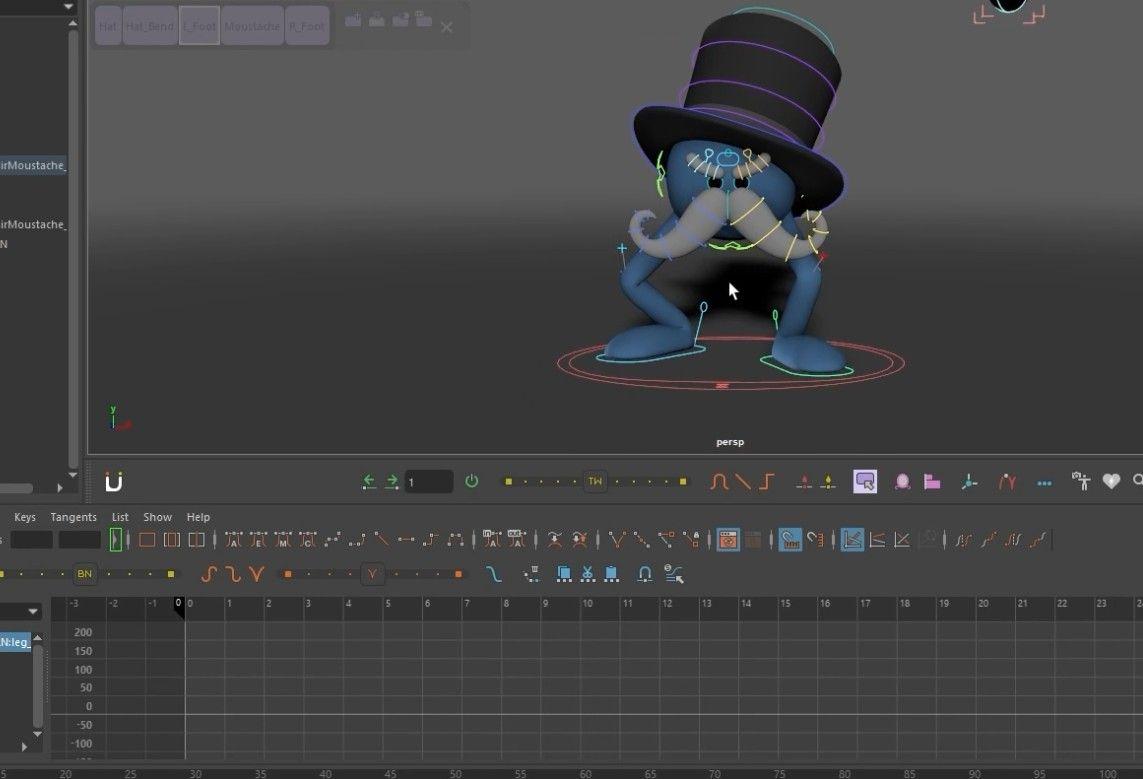Click the outliner scroll-down arrow
Viewport: 1143px width, 779px height.
coord(73,474)
